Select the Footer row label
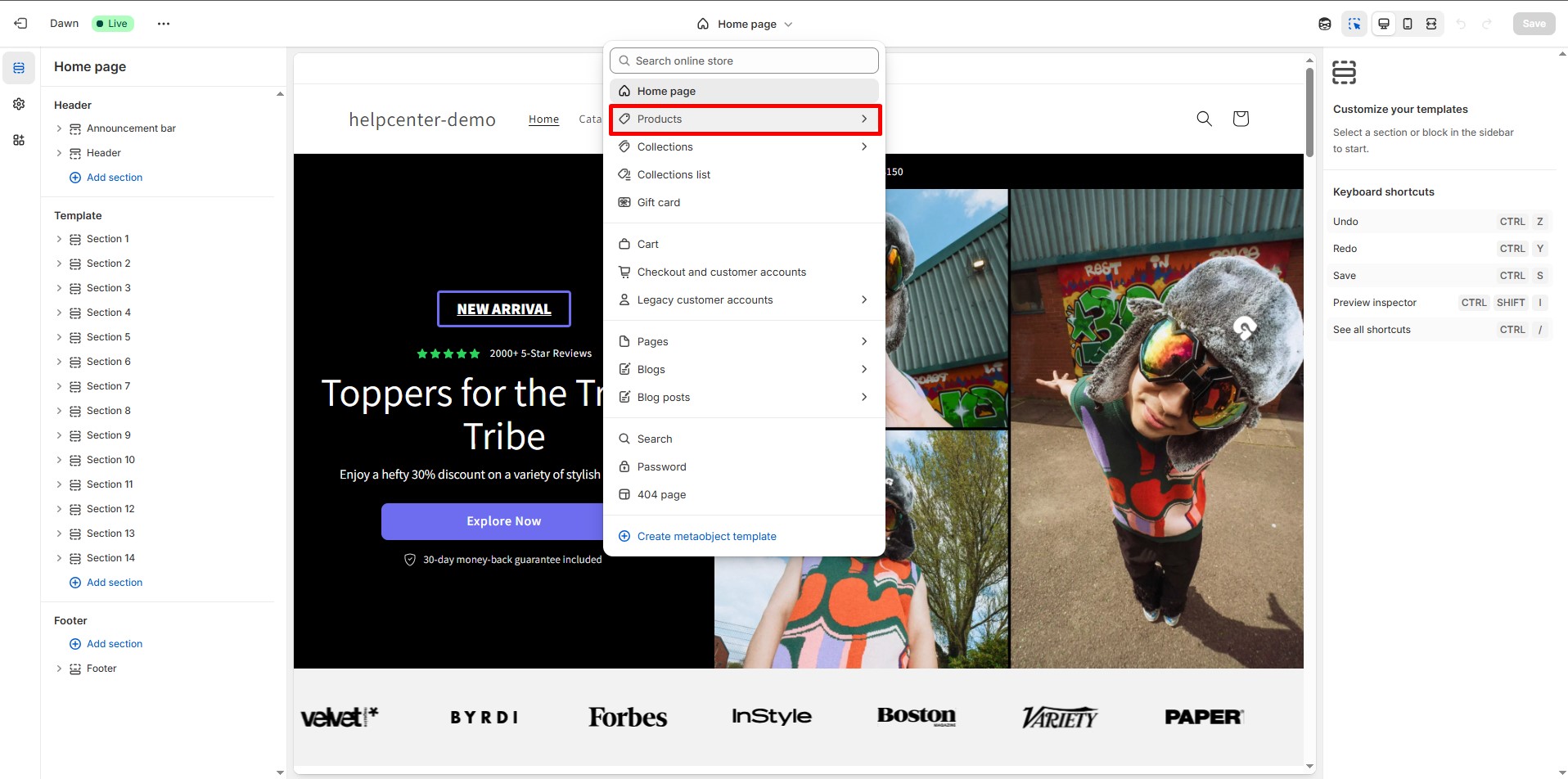Viewport: 1568px width, 779px height. (101, 669)
